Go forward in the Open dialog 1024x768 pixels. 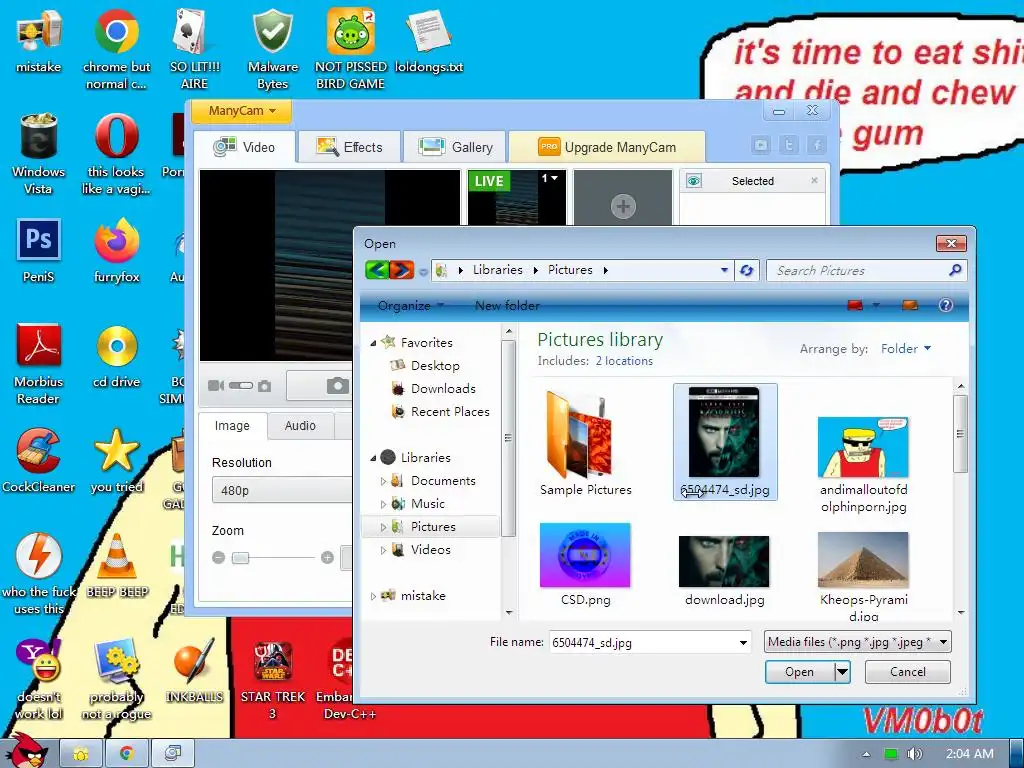point(402,270)
